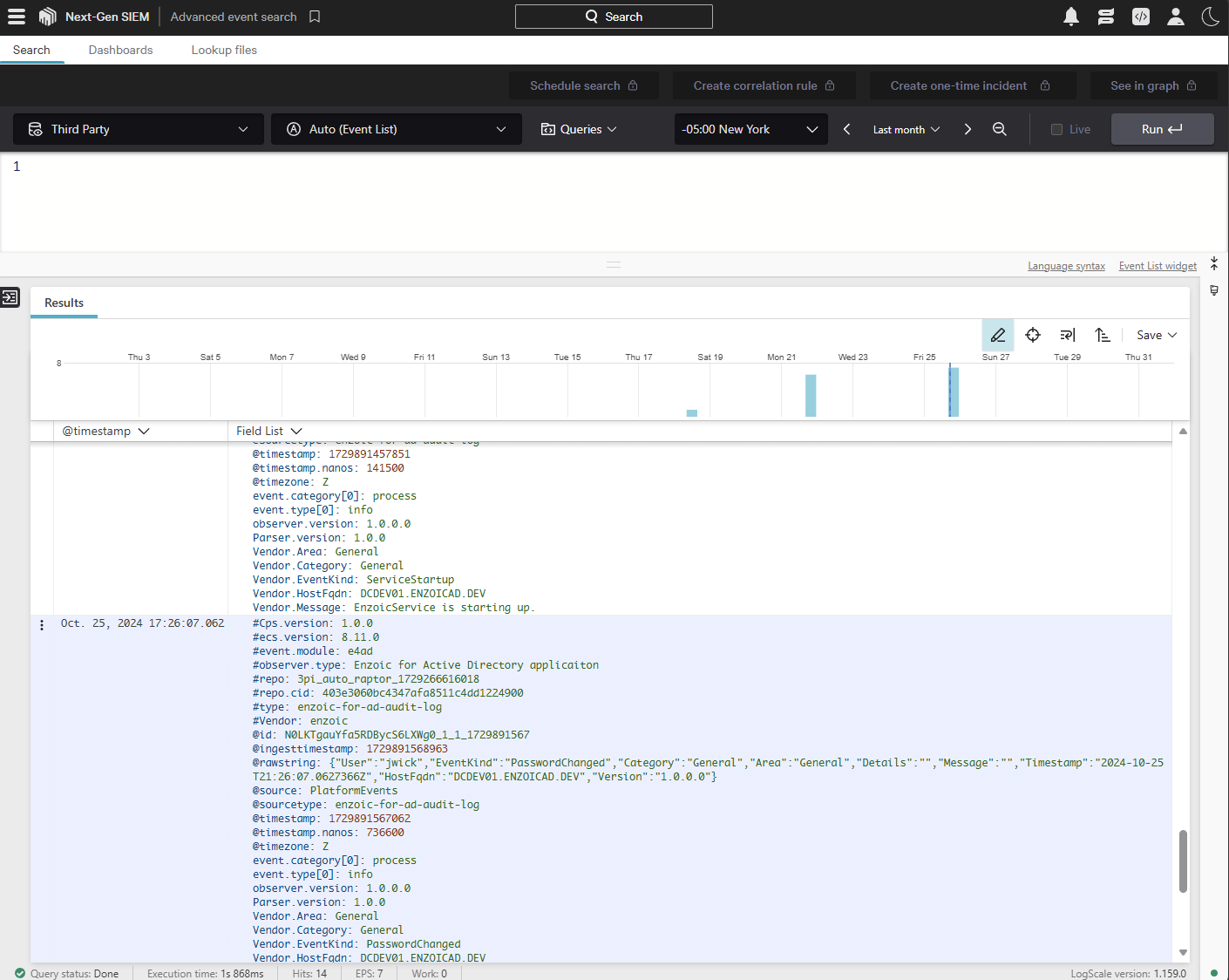Click the Next-Gen SIEM title

tap(107, 17)
